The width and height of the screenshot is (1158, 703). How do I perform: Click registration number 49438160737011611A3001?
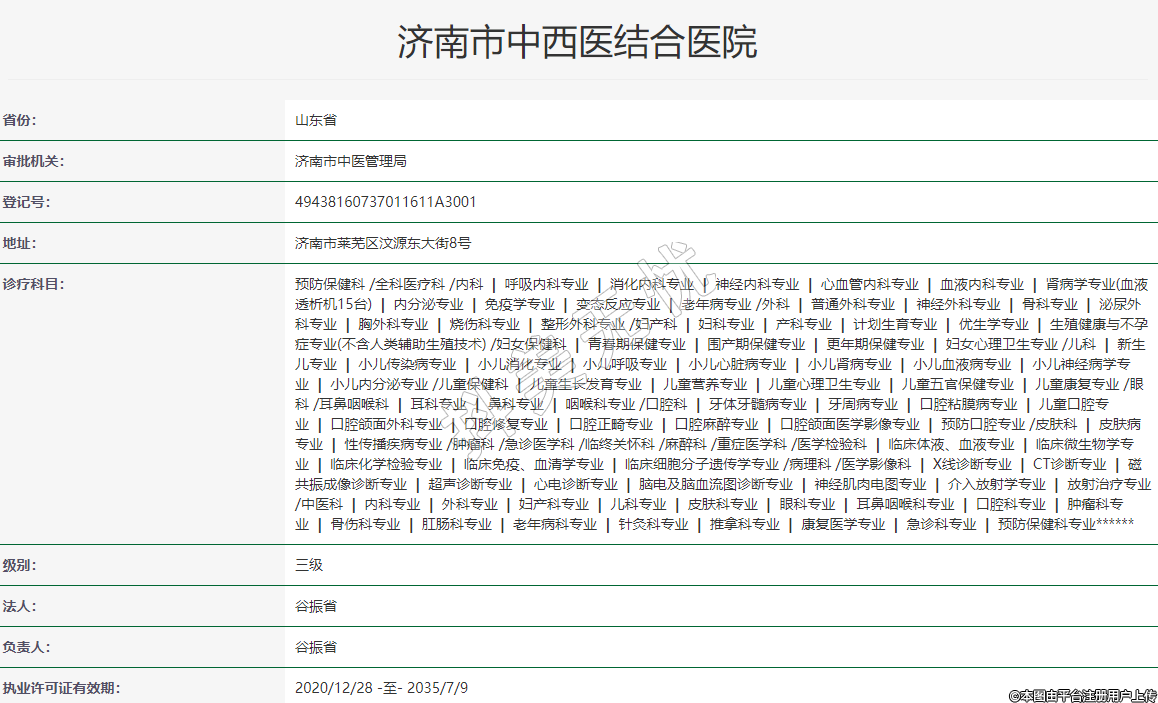(386, 202)
